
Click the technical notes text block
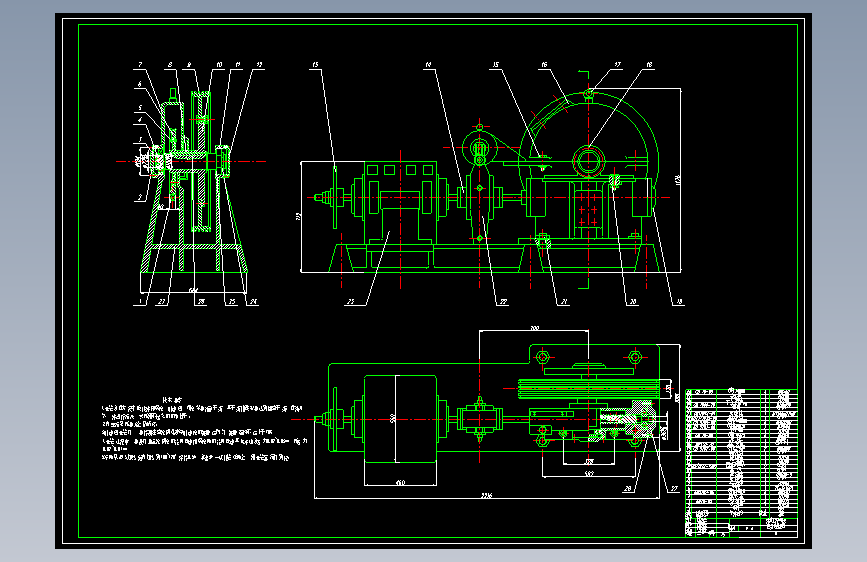click(x=204, y=429)
